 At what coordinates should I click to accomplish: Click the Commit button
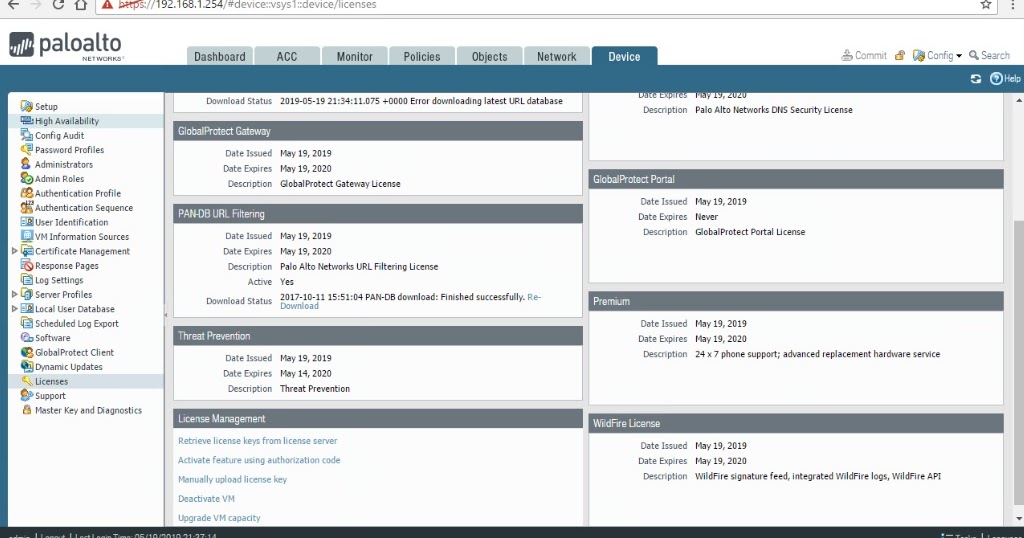(864, 55)
